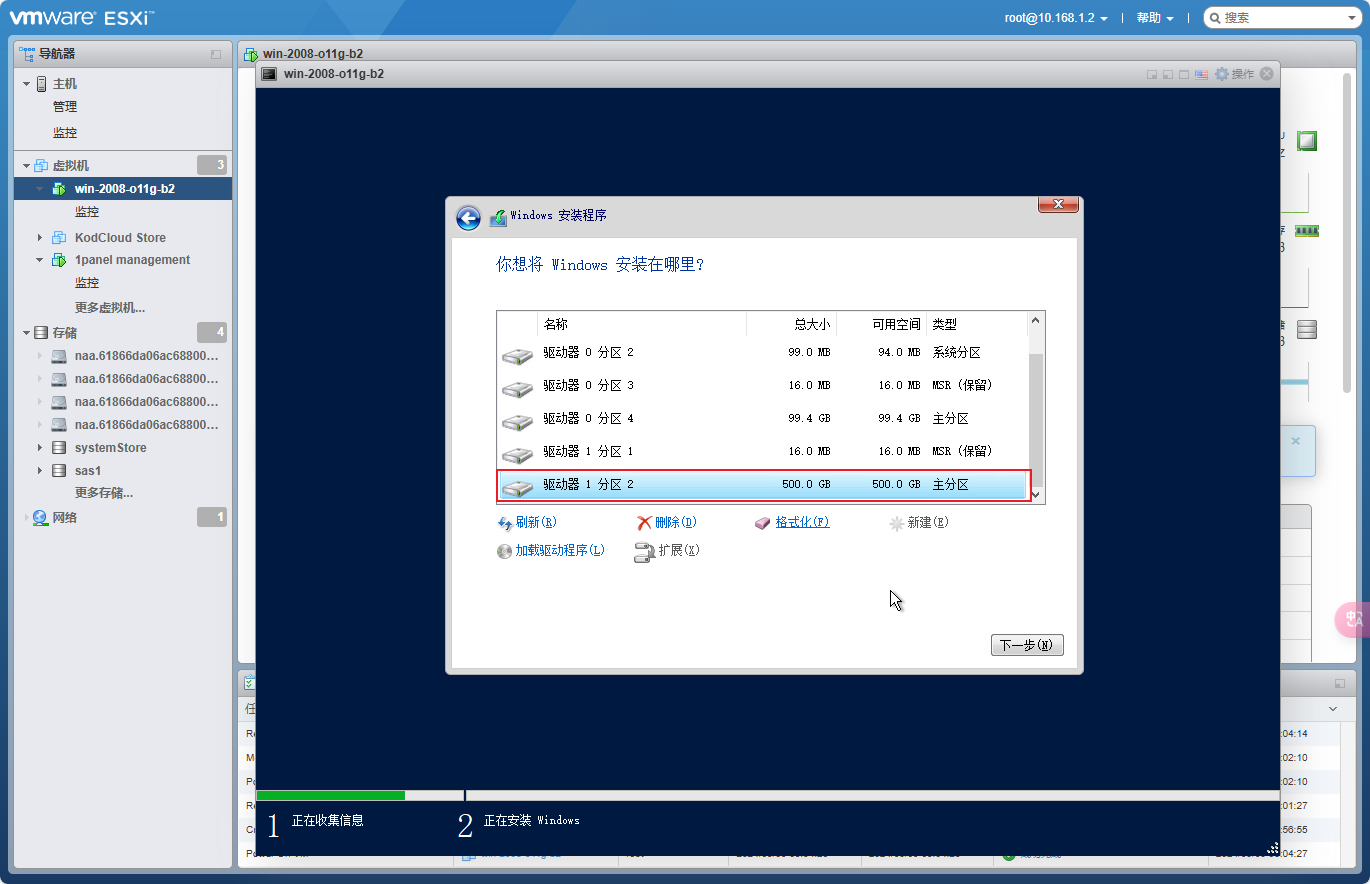Open the keyboard layout flag icon in console
This screenshot has width=1370, height=884.
pos(1202,74)
